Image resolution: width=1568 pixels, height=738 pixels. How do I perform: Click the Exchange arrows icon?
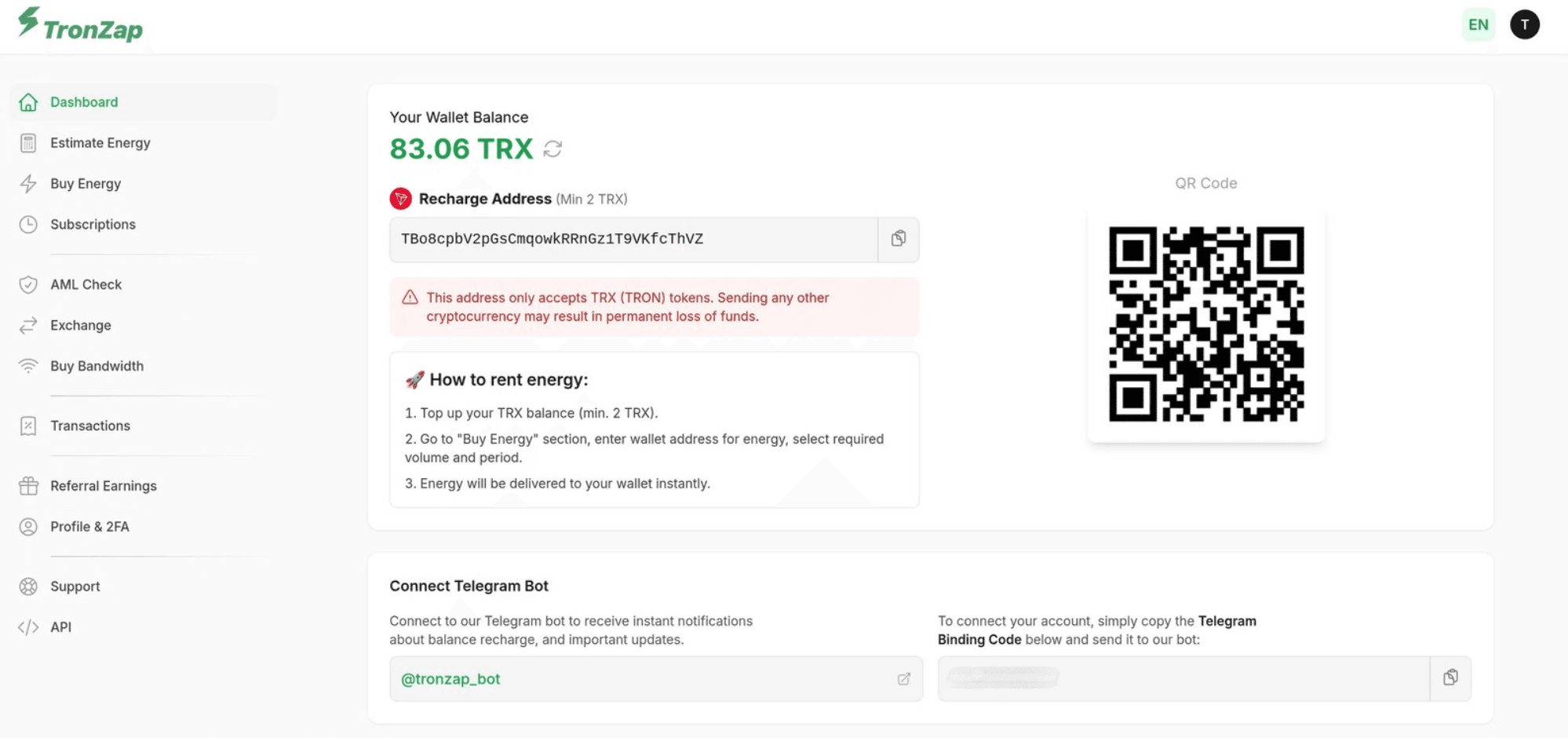(x=28, y=325)
